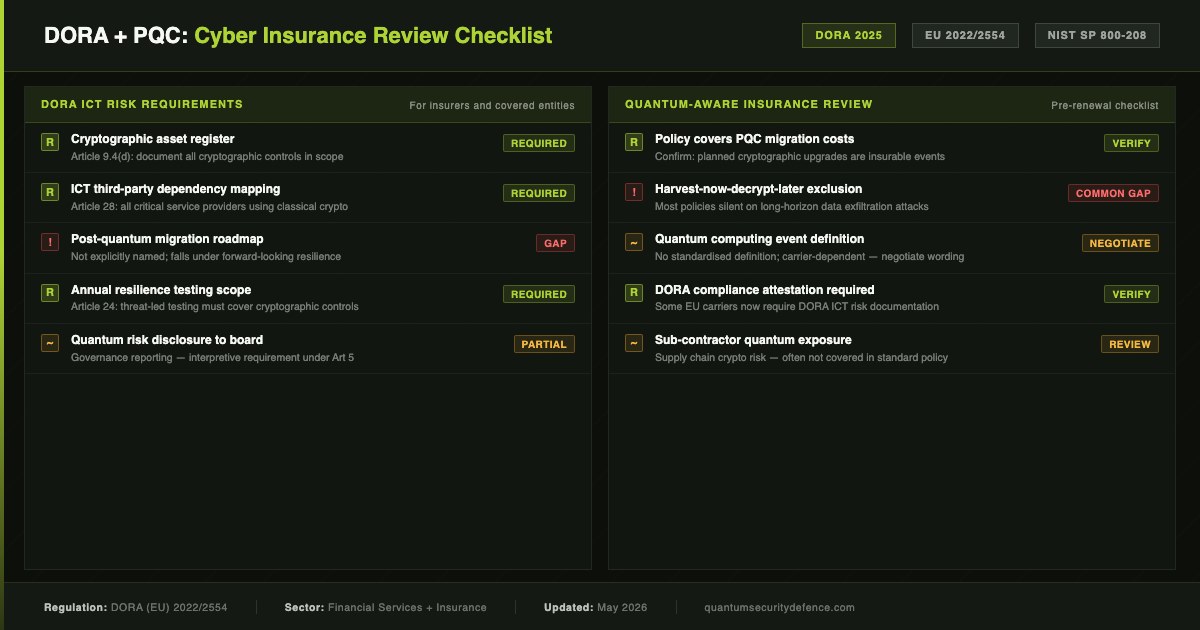The height and width of the screenshot is (630, 1200).
Task: Click the Quantum computing event definition title
Action: (x=759, y=239)
